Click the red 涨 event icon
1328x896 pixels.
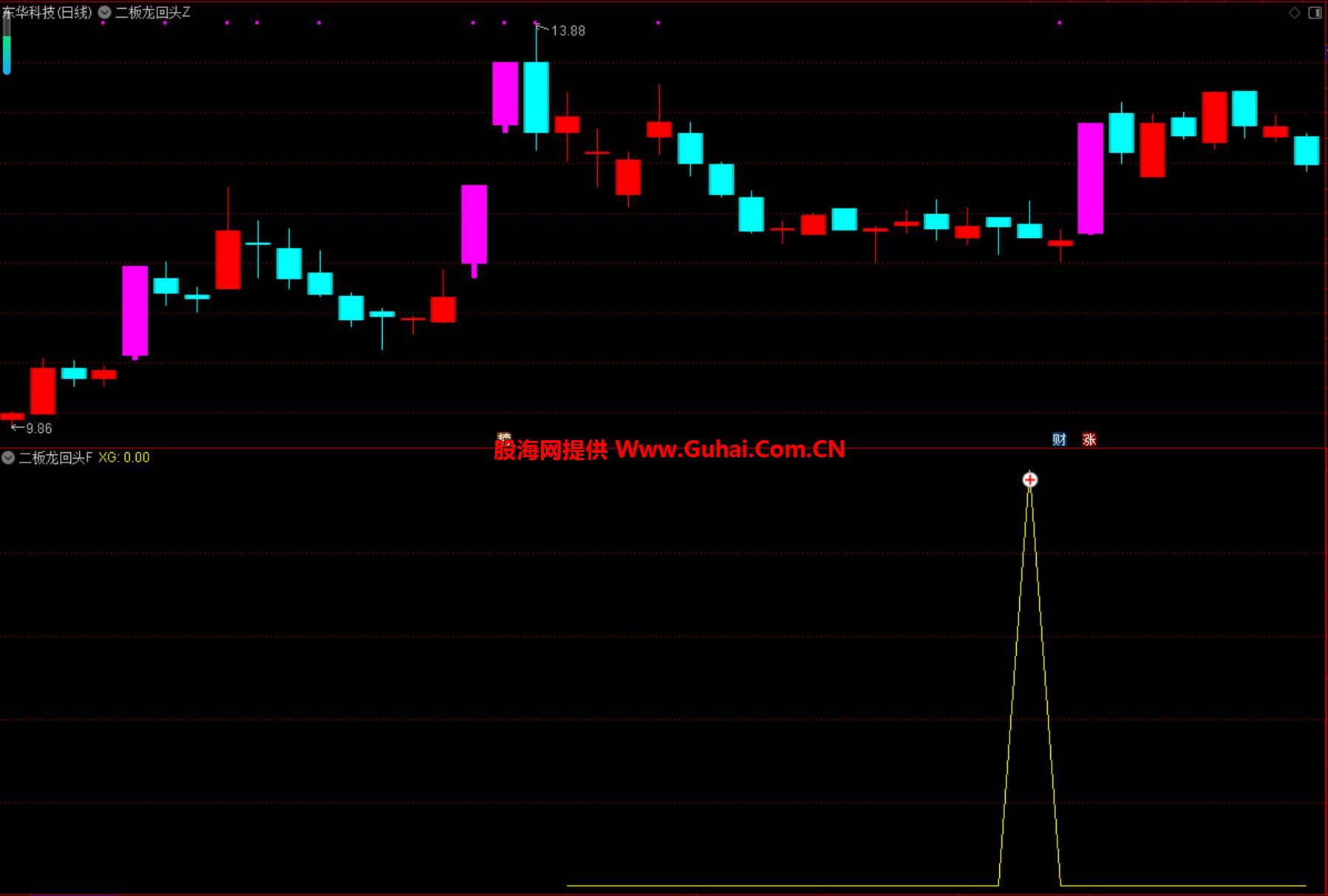click(1089, 440)
